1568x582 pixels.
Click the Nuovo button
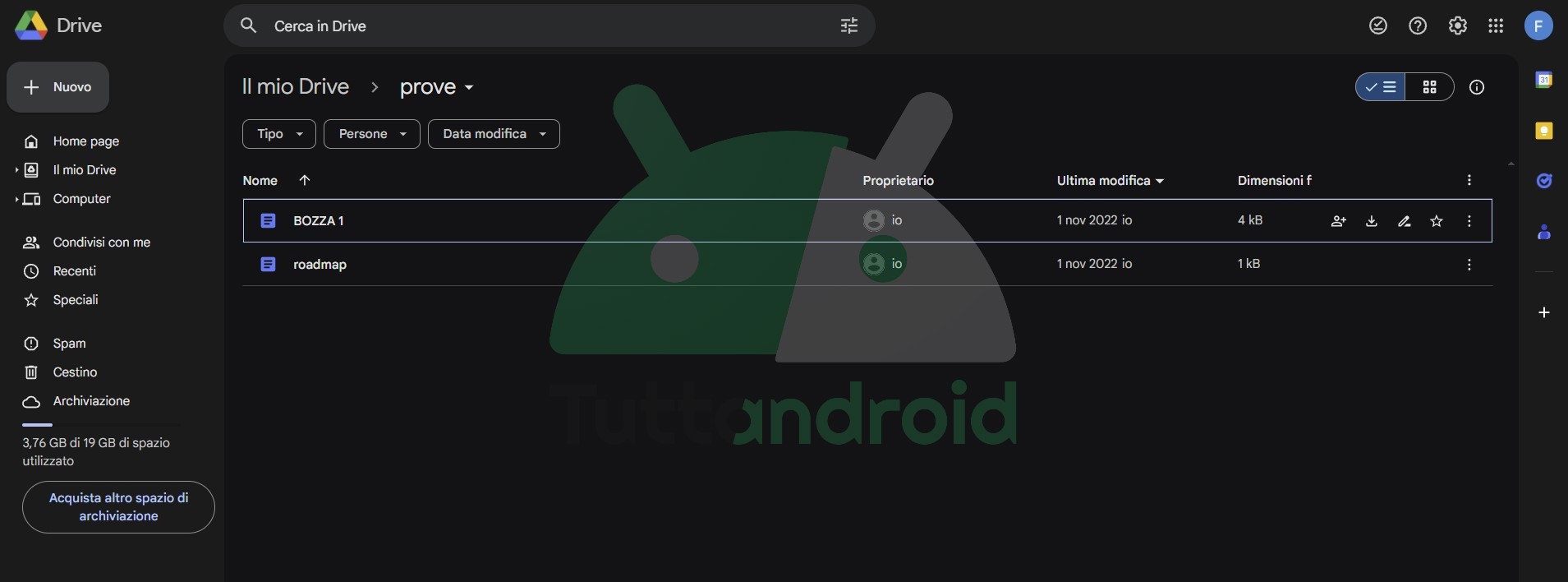tap(57, 87)
